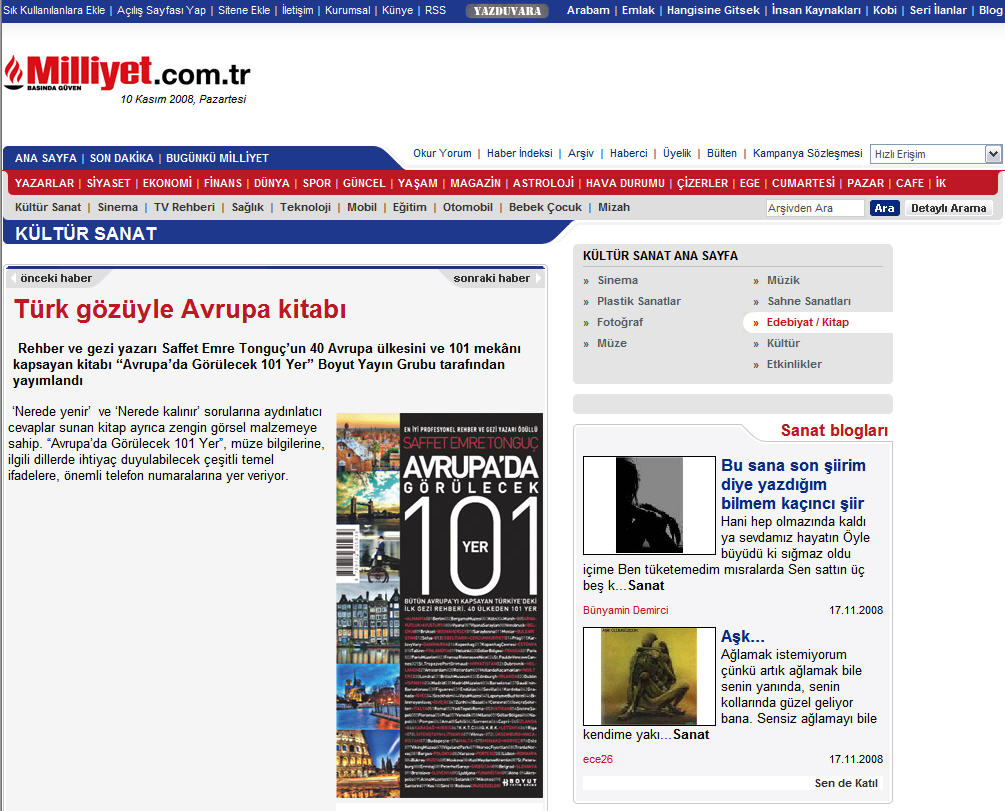
Task: Open the Avrupa'da Görülecek 101 Yer book cover
Action: click(x=439, y=604)
